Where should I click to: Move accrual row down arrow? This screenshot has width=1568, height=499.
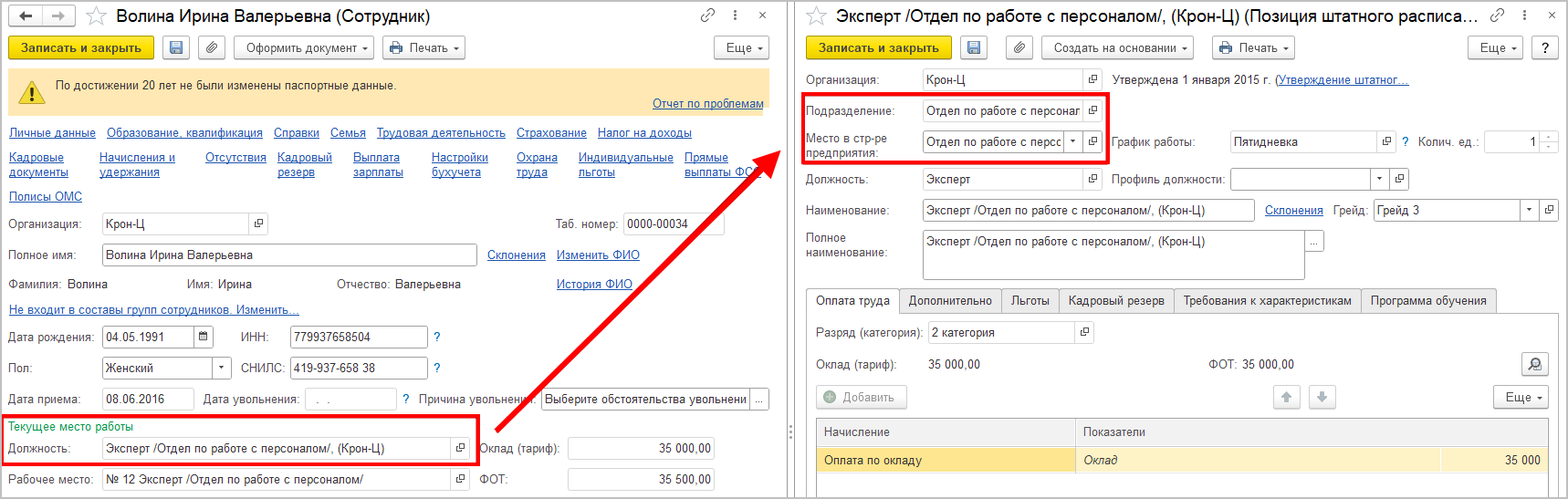1322,397
